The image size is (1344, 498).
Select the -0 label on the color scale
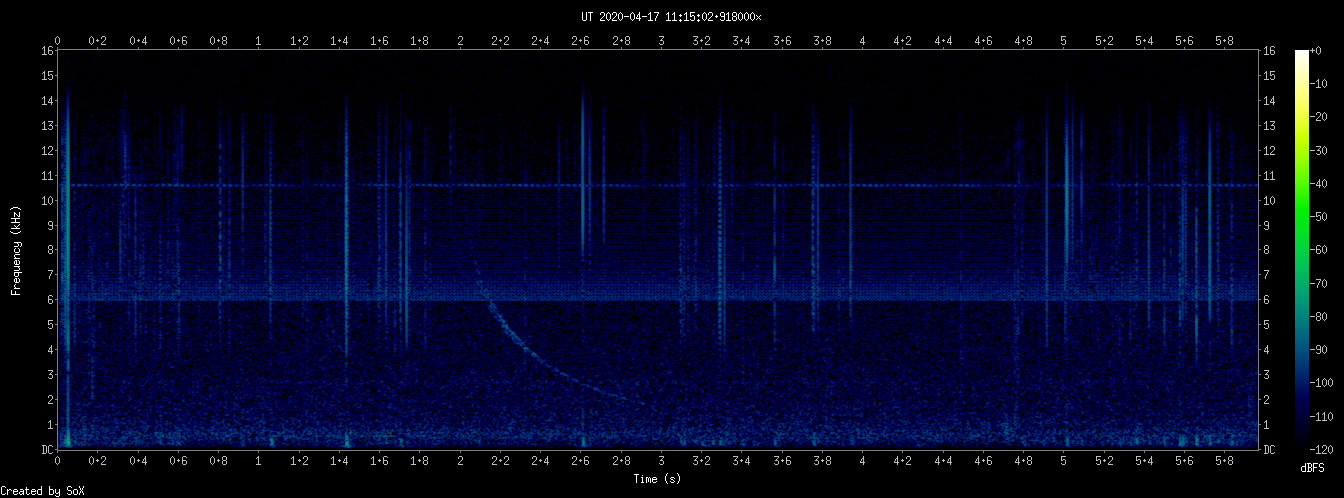1314,51
